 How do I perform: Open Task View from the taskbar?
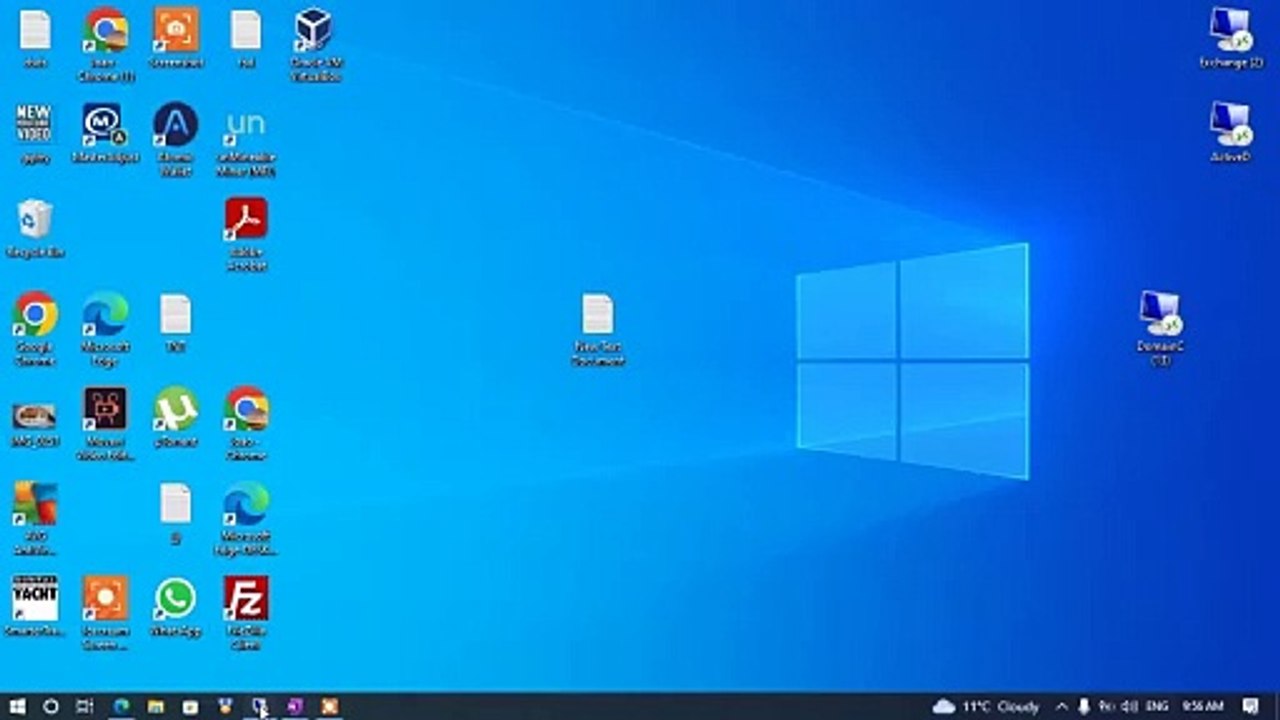pos(85,706)
